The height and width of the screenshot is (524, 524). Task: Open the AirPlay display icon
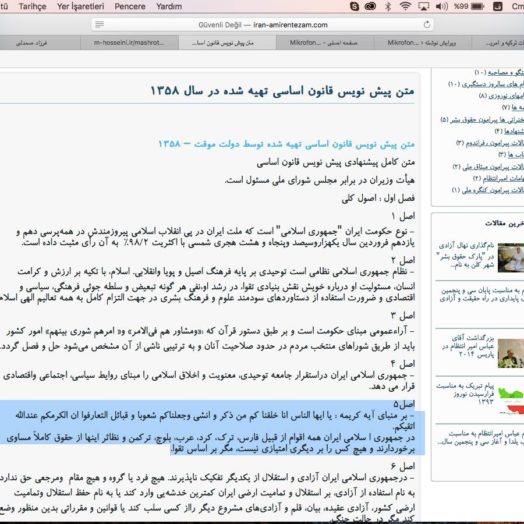423,6
